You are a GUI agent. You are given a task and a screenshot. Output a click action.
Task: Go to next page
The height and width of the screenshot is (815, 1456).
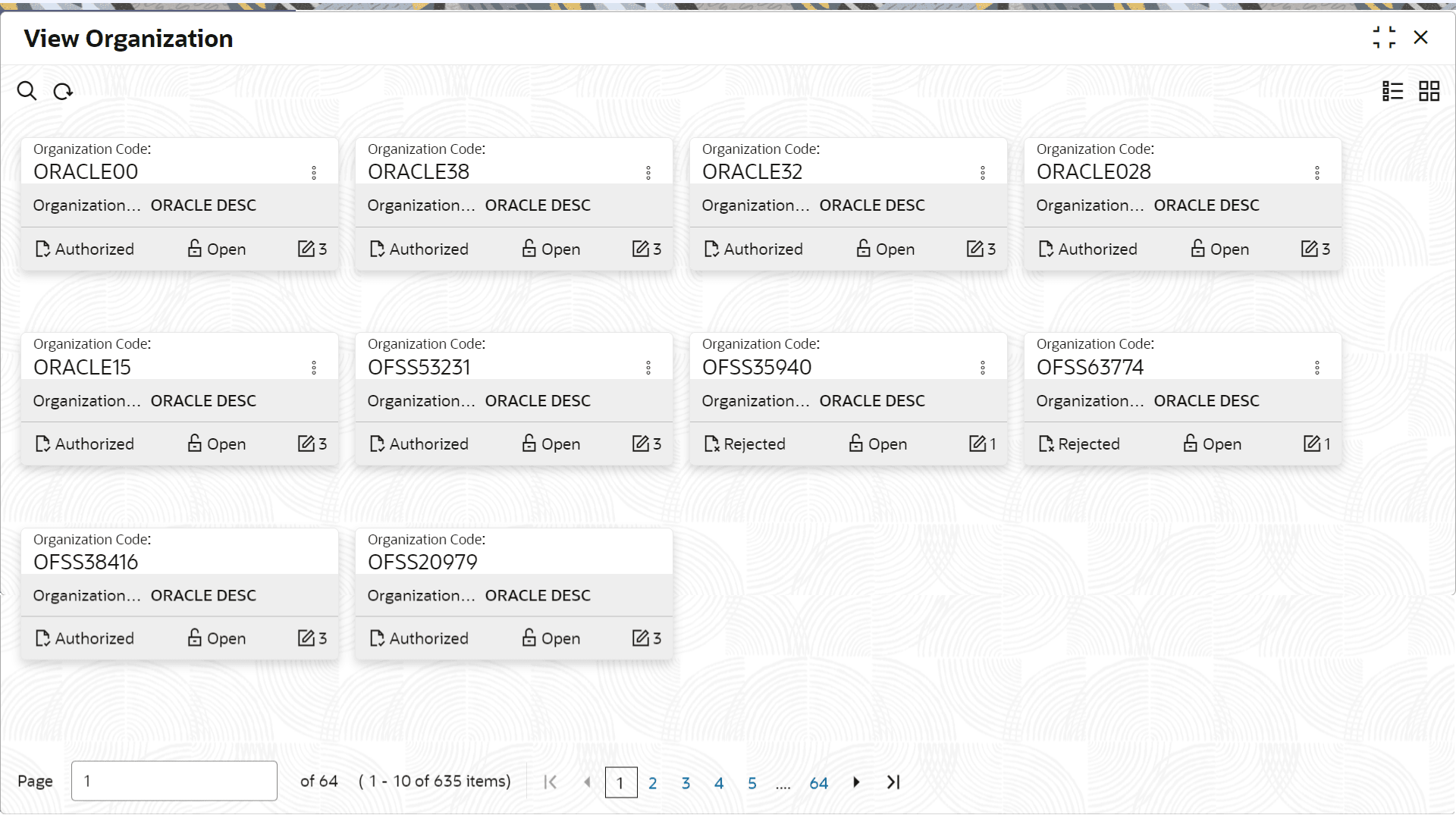pyautogui.click(x=856, y=782)
